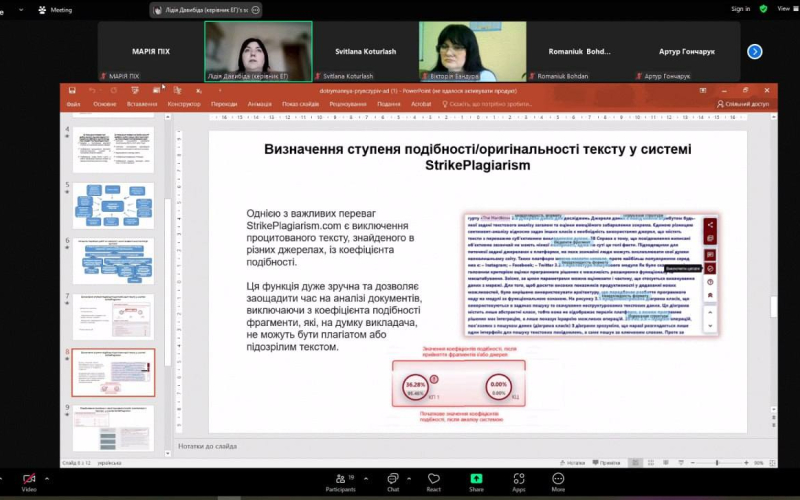The width and height of the screenshot is (800, 500).
Task: Open the Файл menu tab
Action: click(73, 104)
